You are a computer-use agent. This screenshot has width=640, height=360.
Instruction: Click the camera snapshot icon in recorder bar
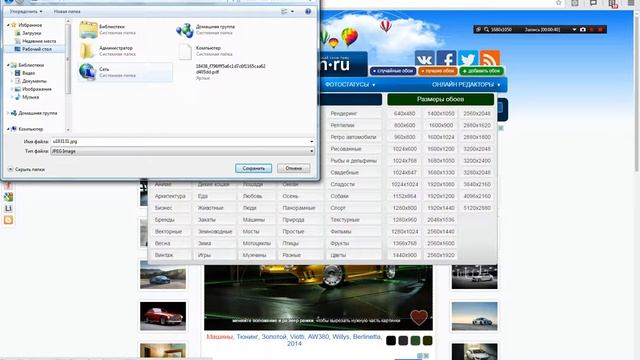(583, 29)
